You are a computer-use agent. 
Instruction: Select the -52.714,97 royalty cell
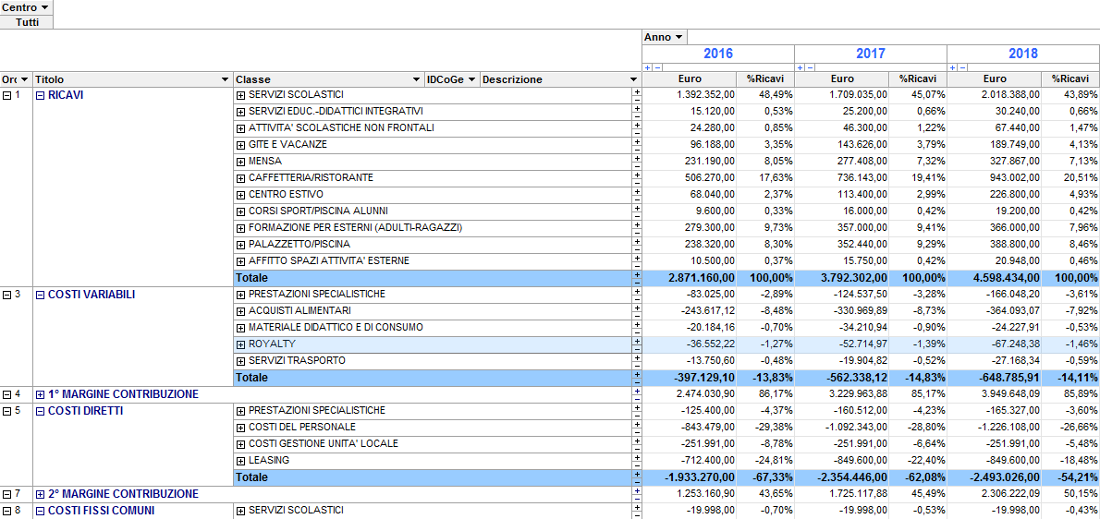pos(842,344)
